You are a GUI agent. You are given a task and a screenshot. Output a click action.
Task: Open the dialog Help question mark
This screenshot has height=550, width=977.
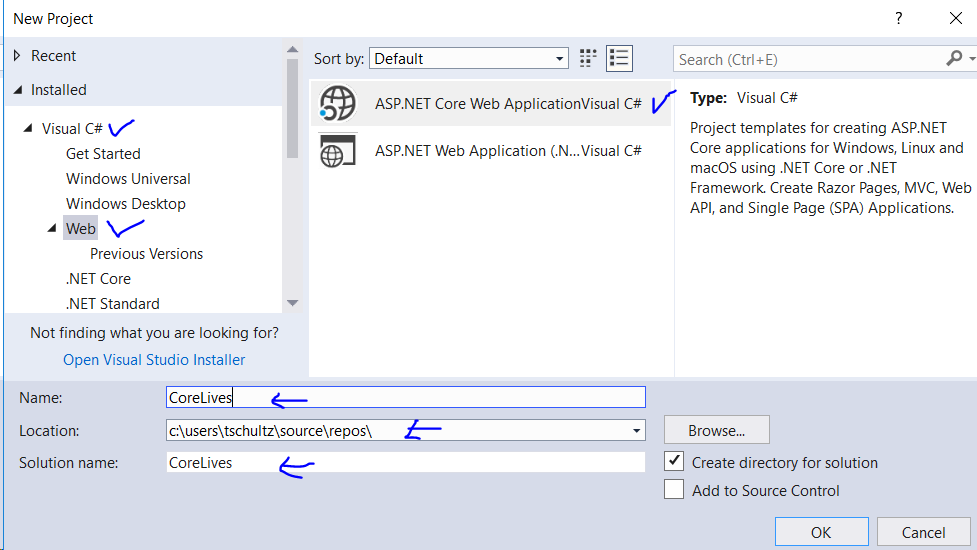898,18
